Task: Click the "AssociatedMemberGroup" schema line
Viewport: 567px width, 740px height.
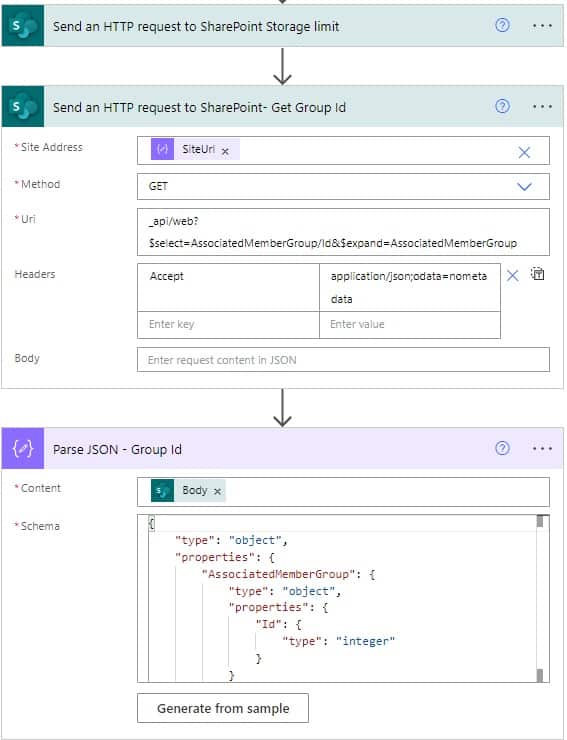Action: click(289, 574)
